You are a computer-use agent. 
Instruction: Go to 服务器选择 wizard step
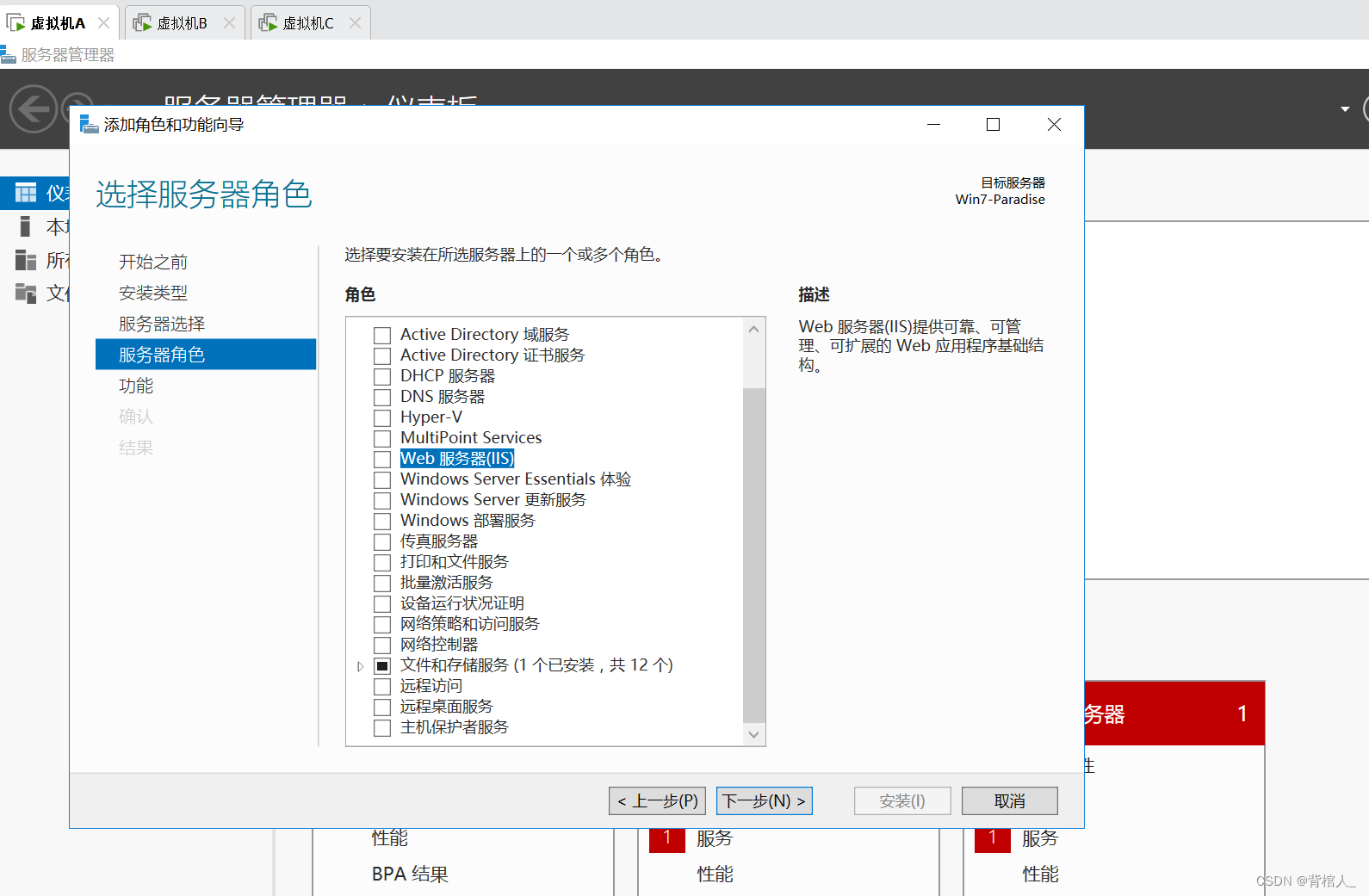162,324
